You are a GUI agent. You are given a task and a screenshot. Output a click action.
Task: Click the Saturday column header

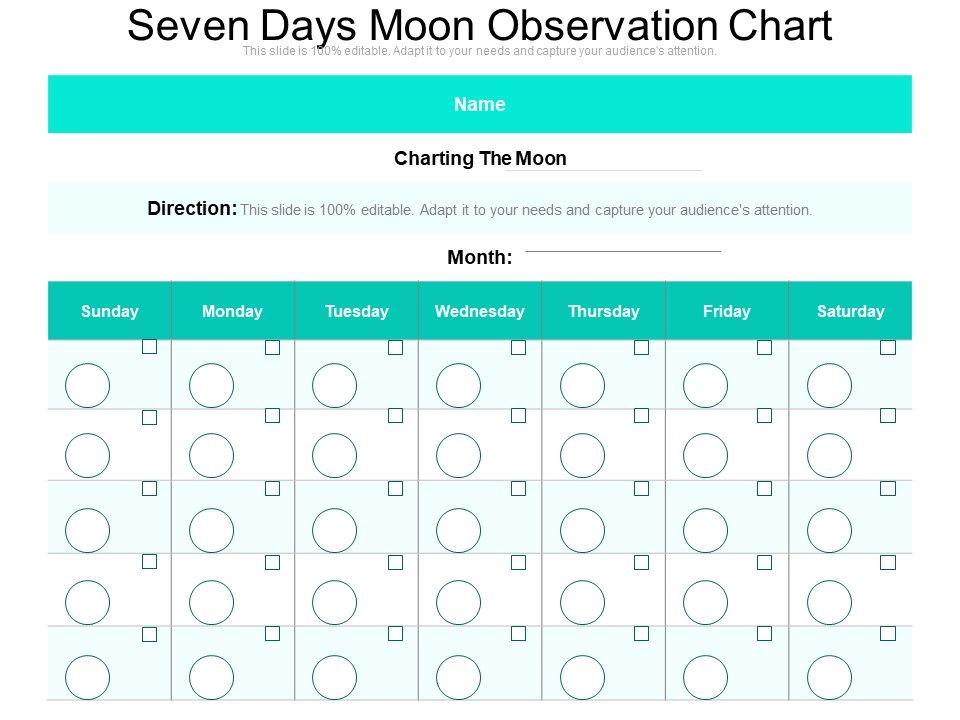(851, 311)
